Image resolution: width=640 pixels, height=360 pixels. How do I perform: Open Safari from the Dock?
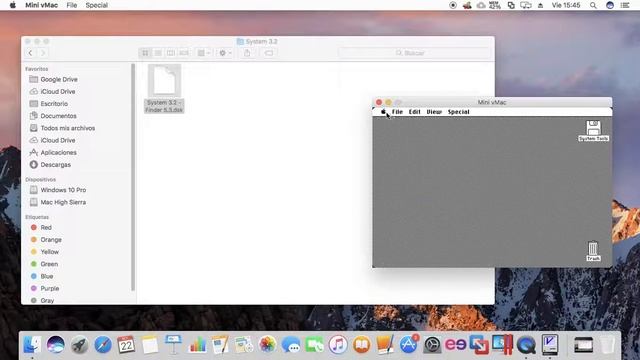click(103, 345)
